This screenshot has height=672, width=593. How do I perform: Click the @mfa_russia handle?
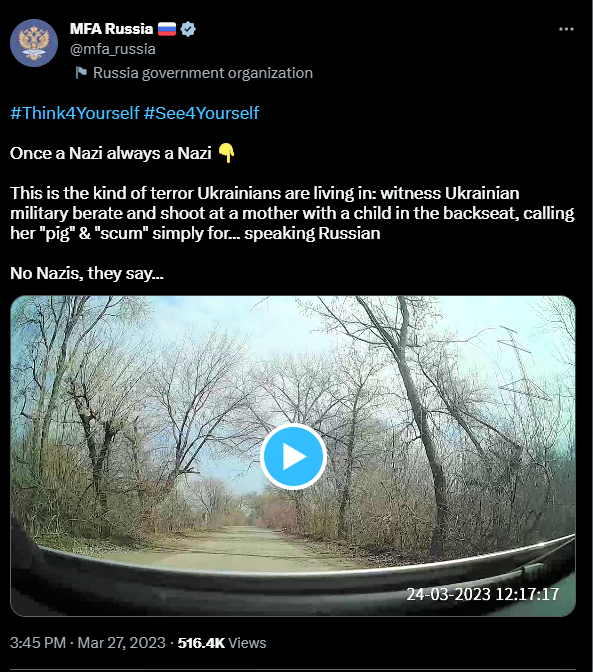point(113,49)
